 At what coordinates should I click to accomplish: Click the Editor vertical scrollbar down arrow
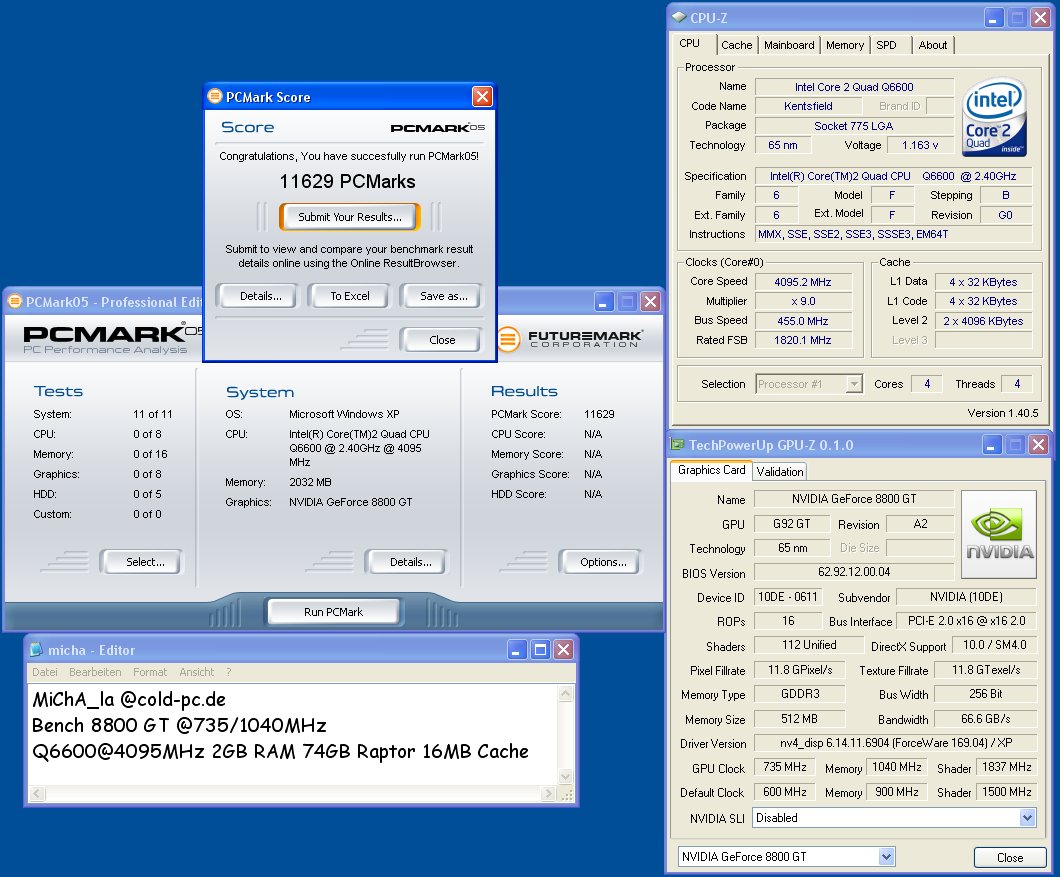tap(566, 776)
